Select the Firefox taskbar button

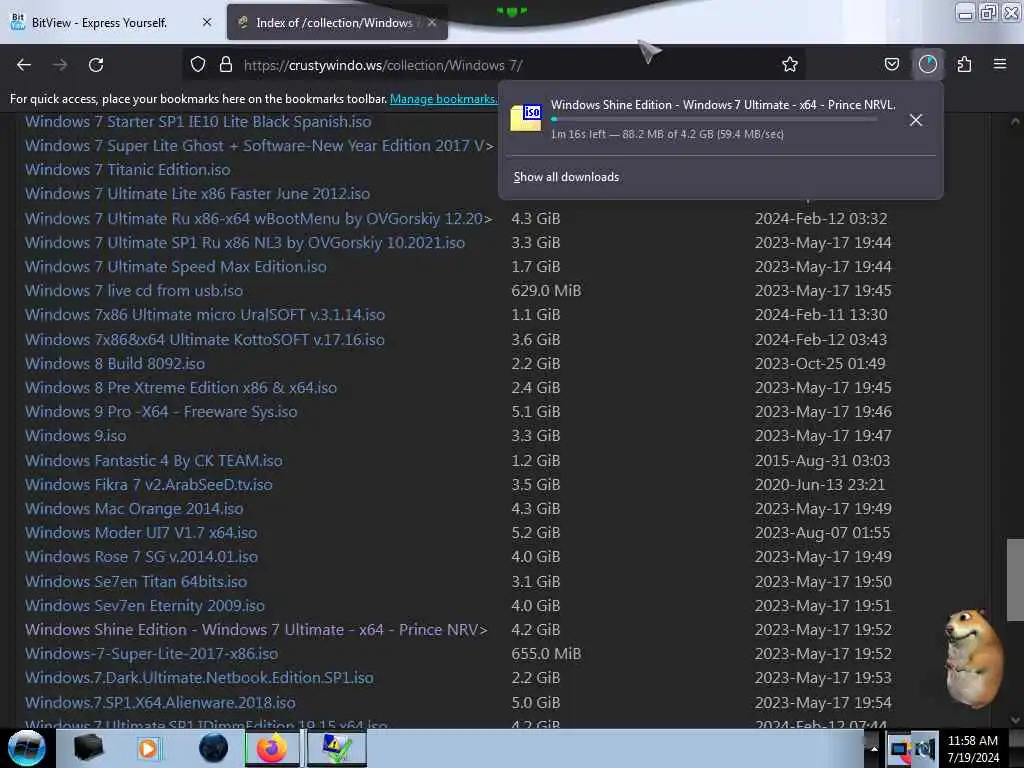click(x=272, y=748)
